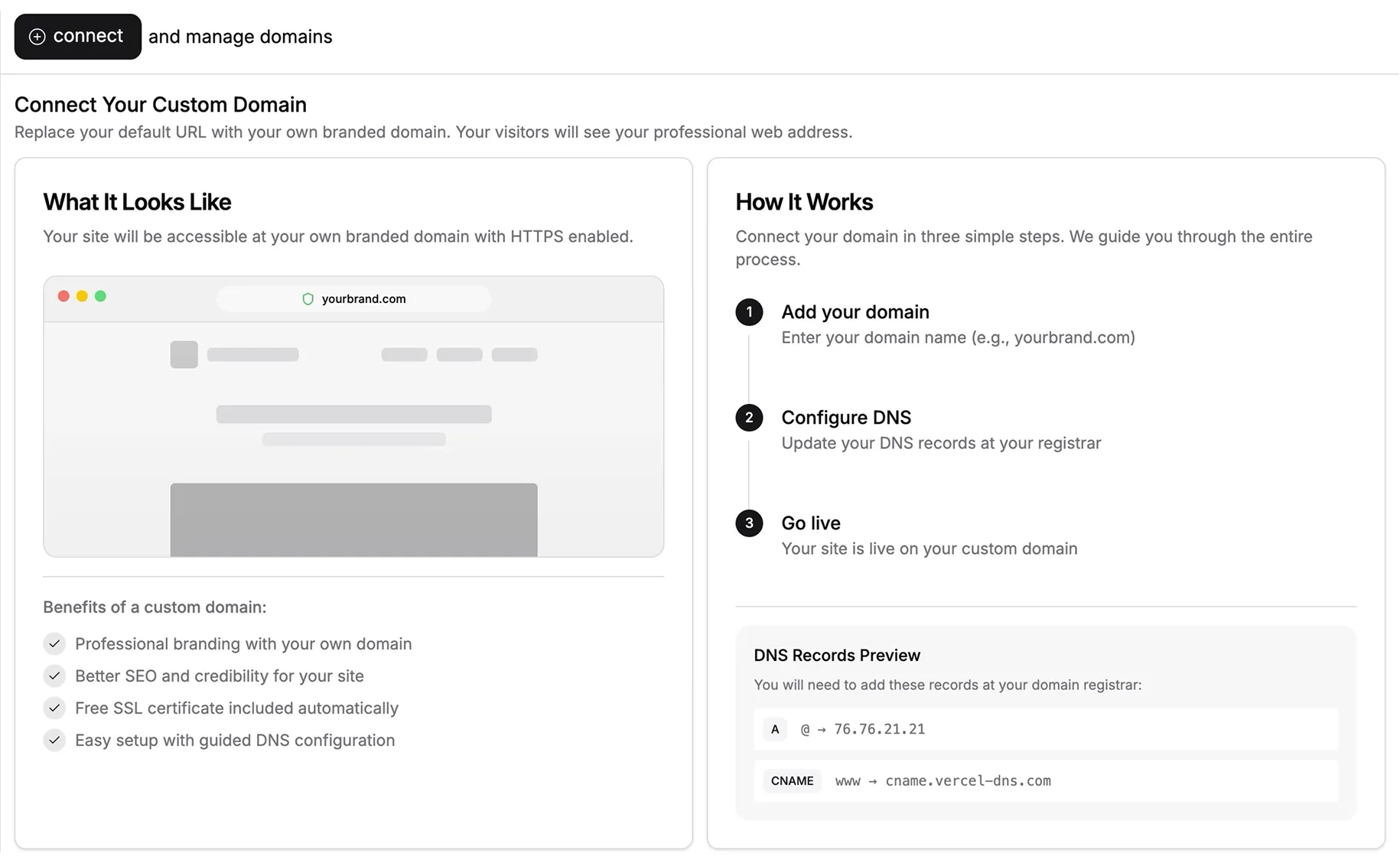The width and height of the screenshot is (1400, 863).
Task: Select the 'www → cname.vercel-dns.com' record value
Action: coord(943,781)
